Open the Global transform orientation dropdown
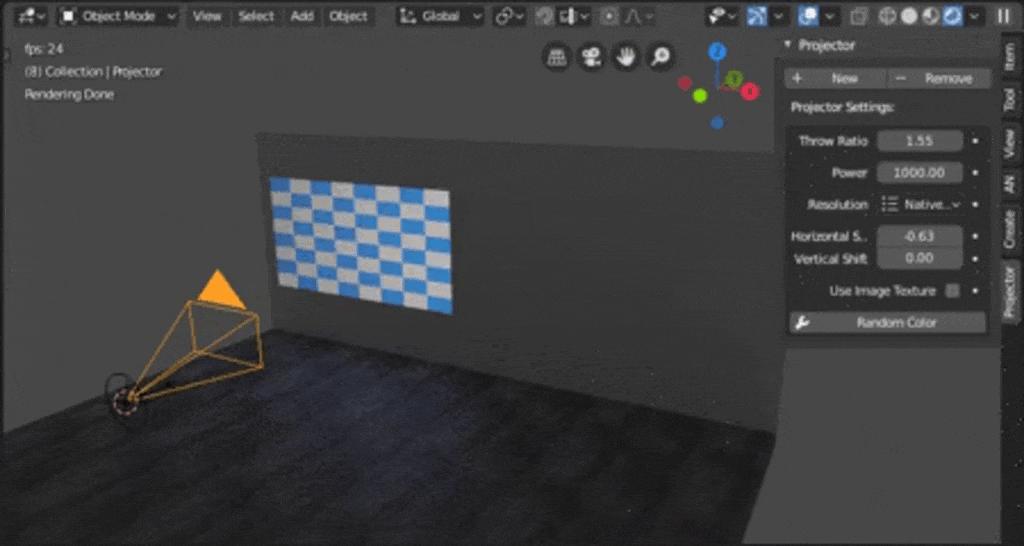 tap(441, 16)
